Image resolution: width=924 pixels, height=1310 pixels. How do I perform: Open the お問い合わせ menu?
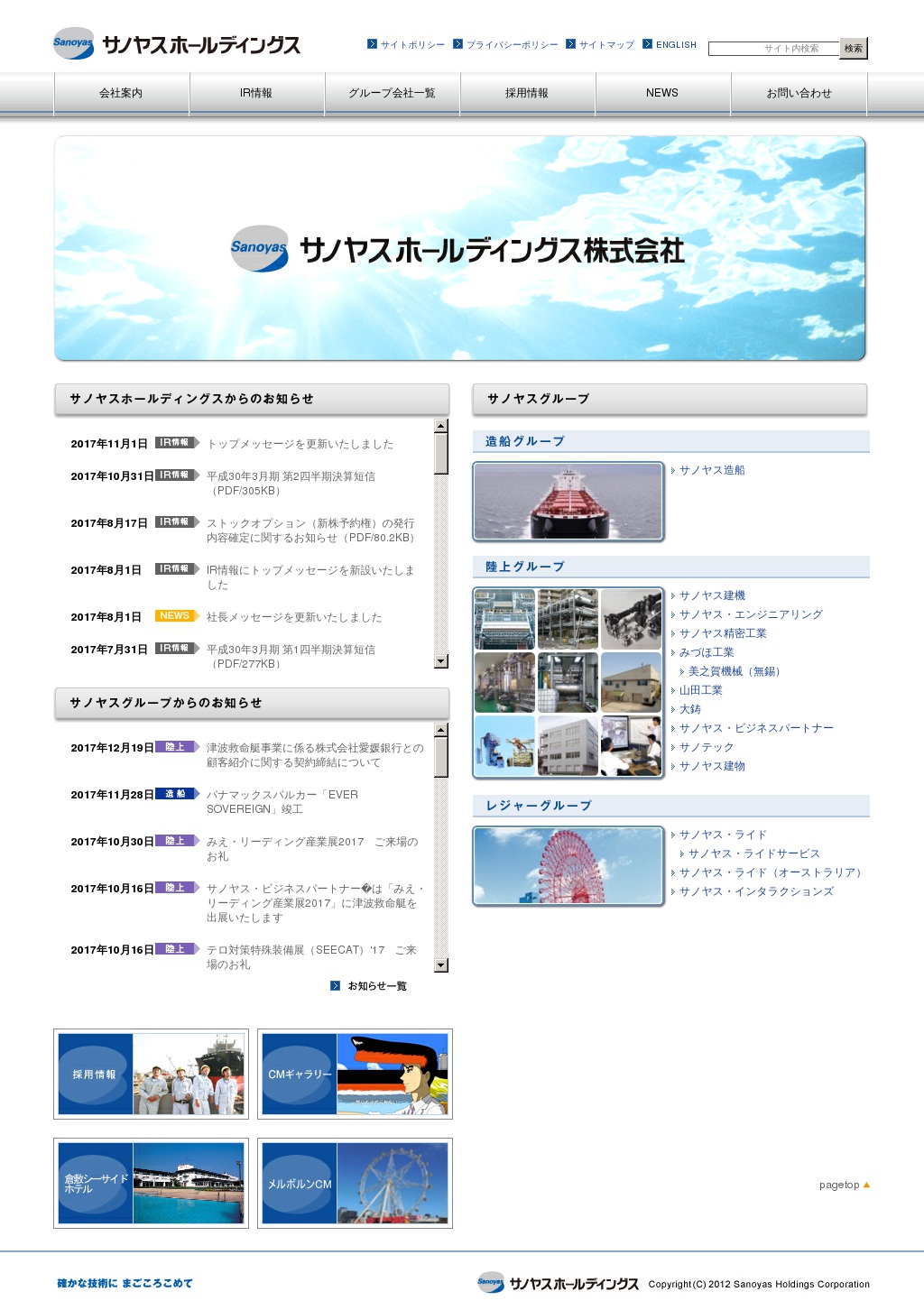click(x=799, y=93)
